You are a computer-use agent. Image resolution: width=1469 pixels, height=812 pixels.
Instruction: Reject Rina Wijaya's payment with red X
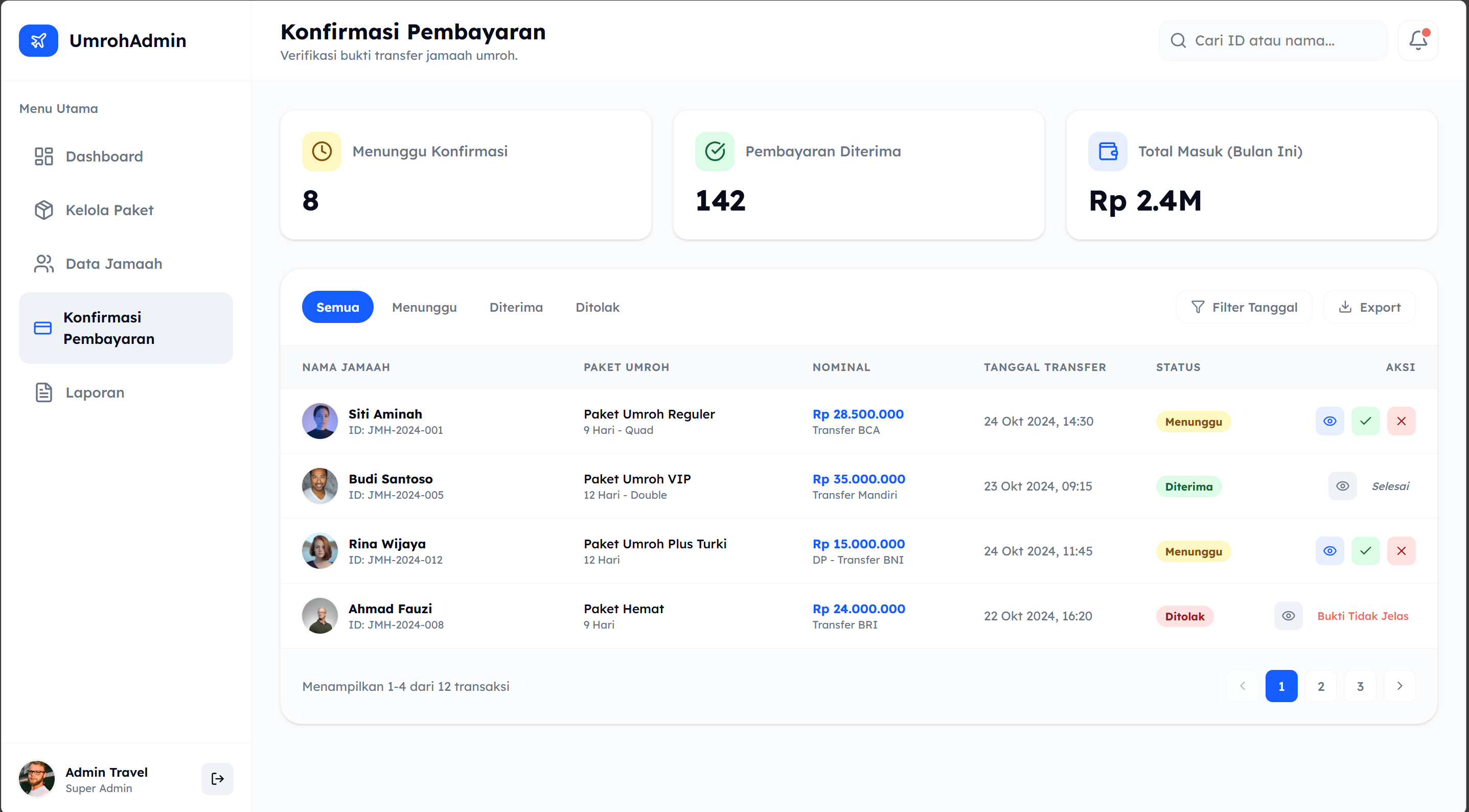1401,551
